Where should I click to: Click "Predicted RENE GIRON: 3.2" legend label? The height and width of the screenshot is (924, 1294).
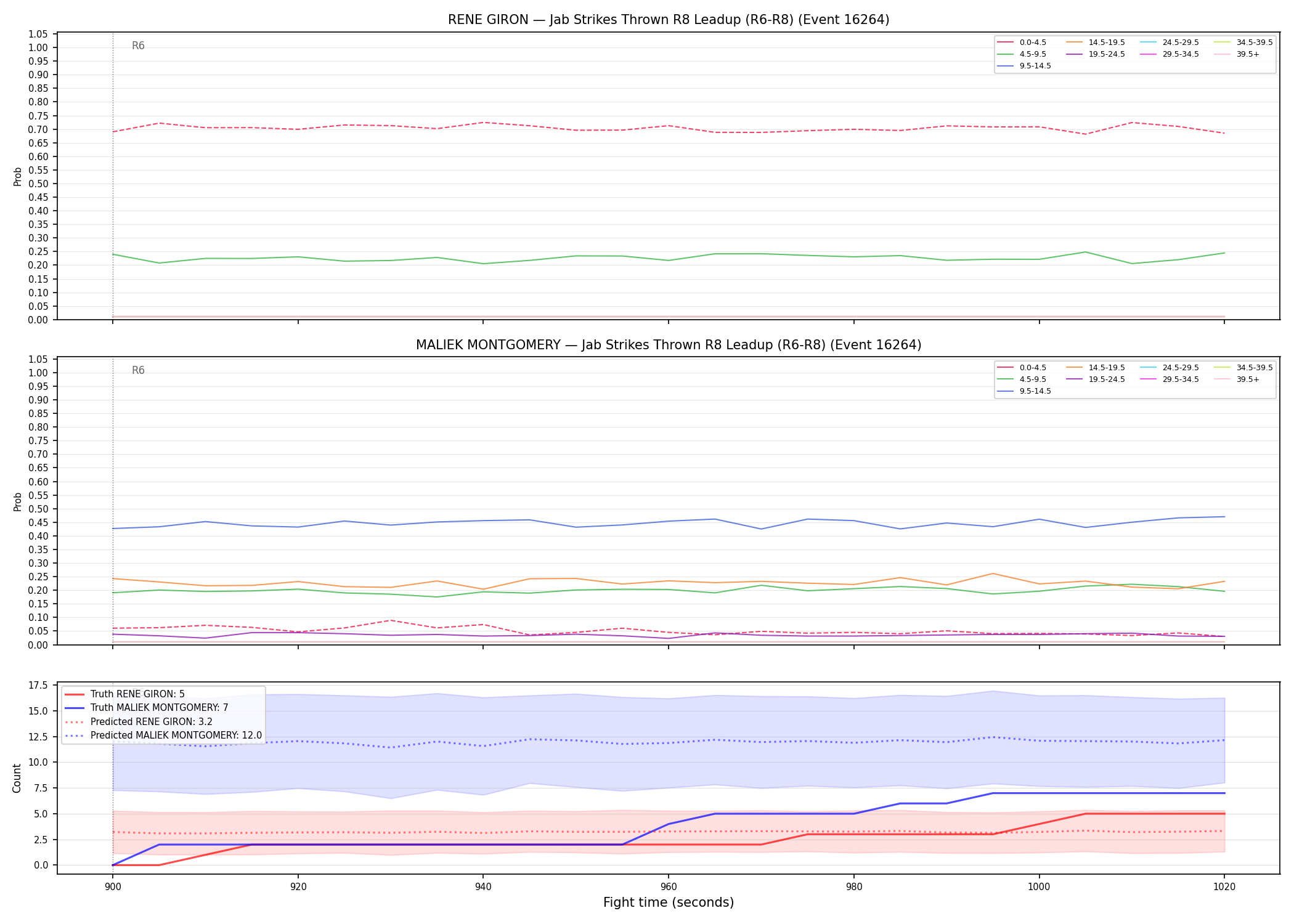[x=152, y=721]
